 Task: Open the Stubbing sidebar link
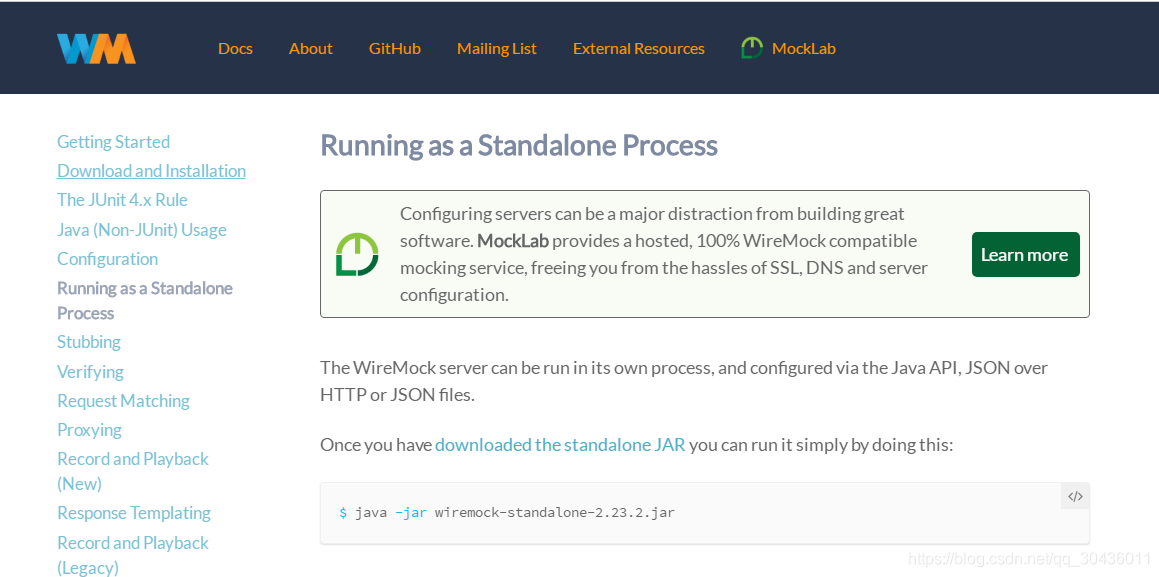[89, 342]
